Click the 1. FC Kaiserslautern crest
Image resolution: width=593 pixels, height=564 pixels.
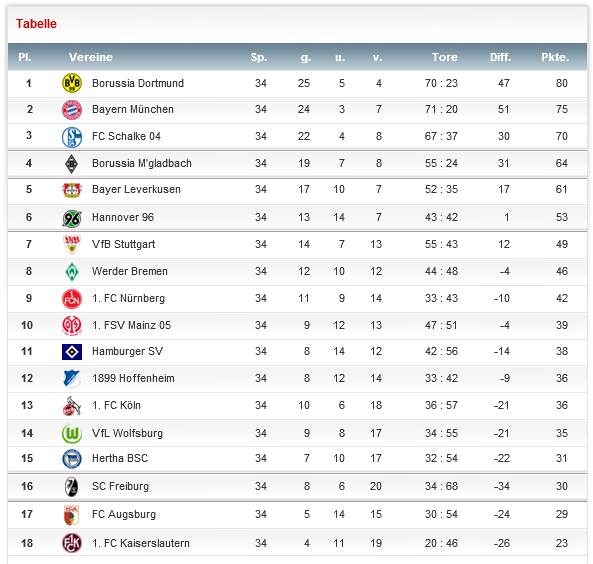pos(72,543)
